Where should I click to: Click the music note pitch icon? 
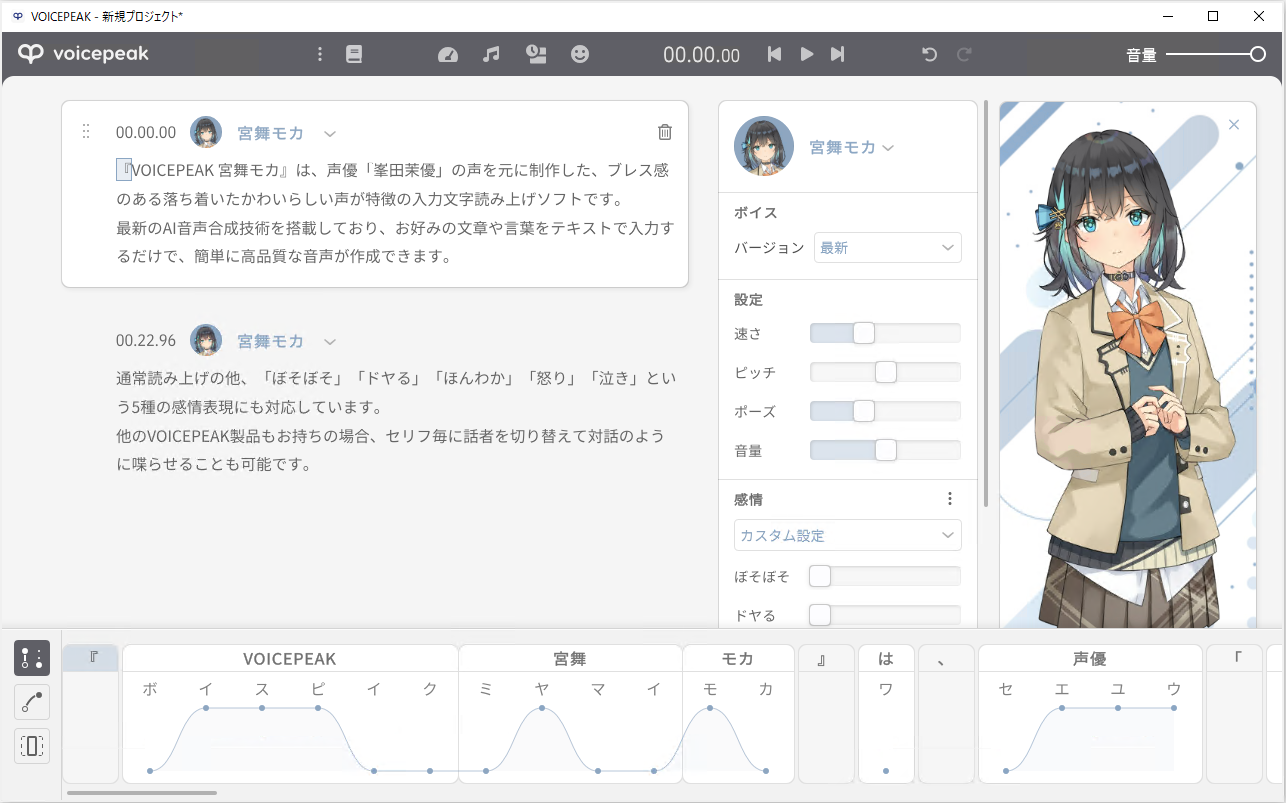click(491, 54)
